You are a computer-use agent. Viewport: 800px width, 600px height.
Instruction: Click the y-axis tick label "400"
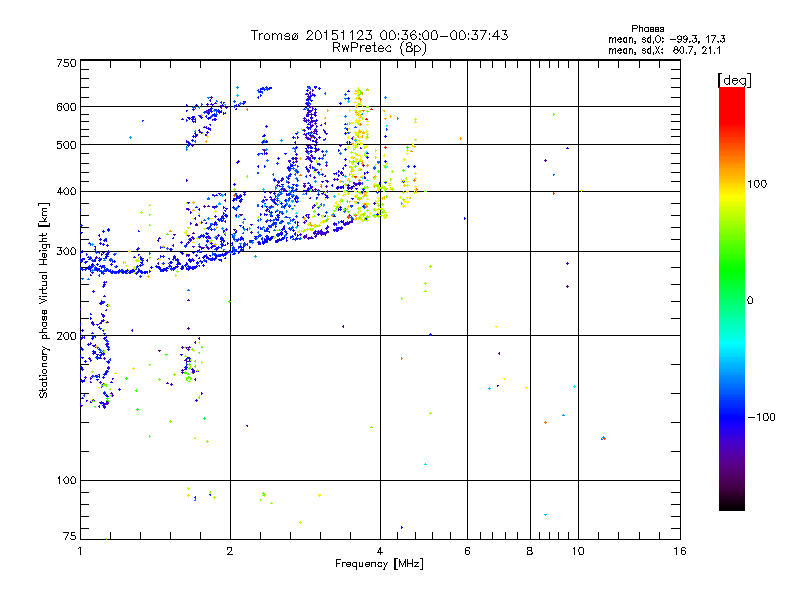[x=66, y=191]
